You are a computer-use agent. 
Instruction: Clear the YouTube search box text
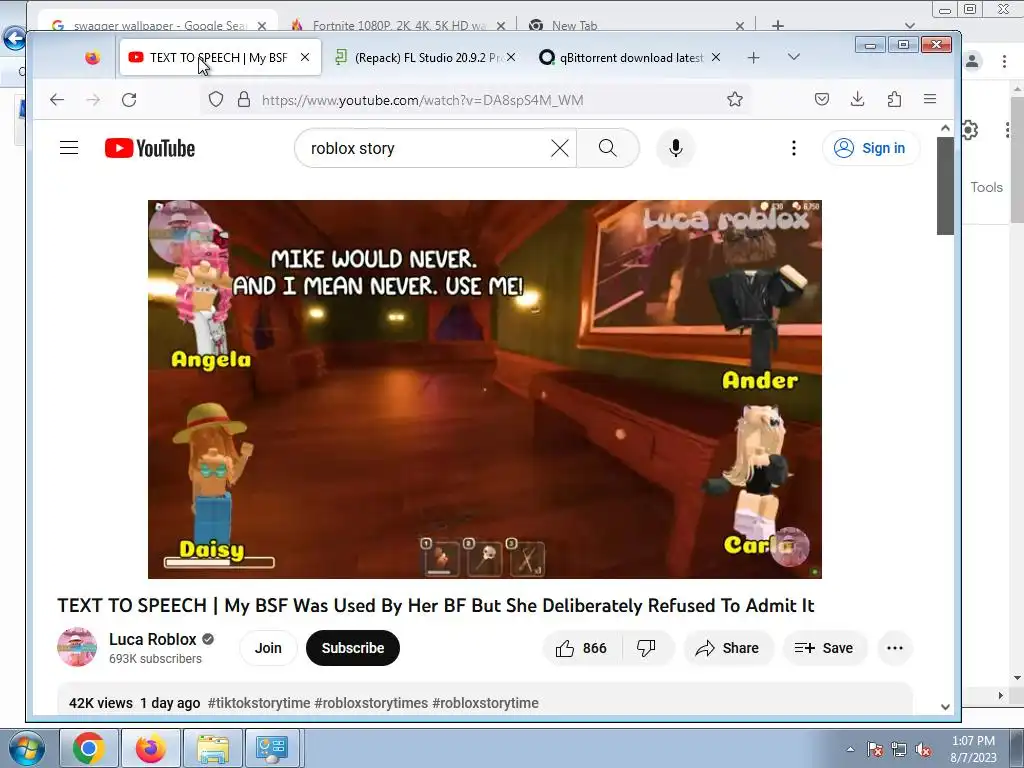pyautogui.click(x=560, y=148)
